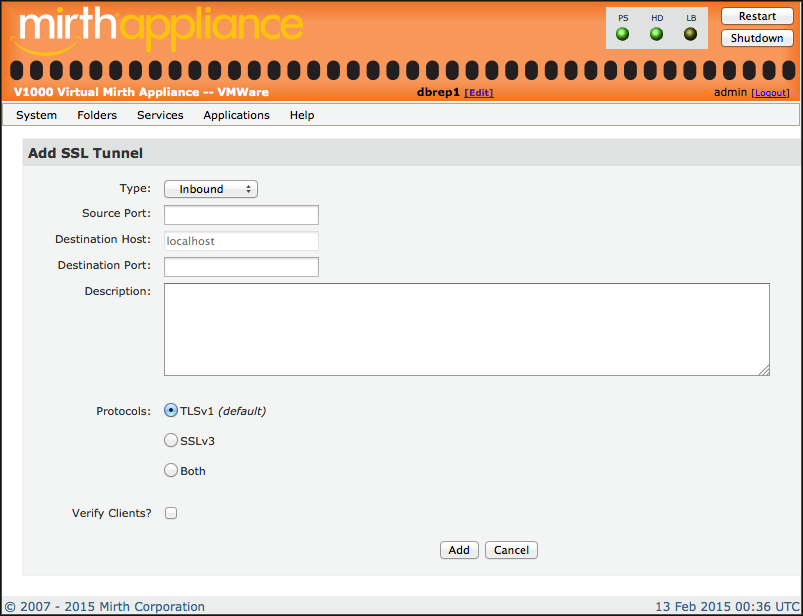Viewport: 803px width, 616px height.
Task: Click the Verify Clients? label
Action: click(x=112, y=513)
